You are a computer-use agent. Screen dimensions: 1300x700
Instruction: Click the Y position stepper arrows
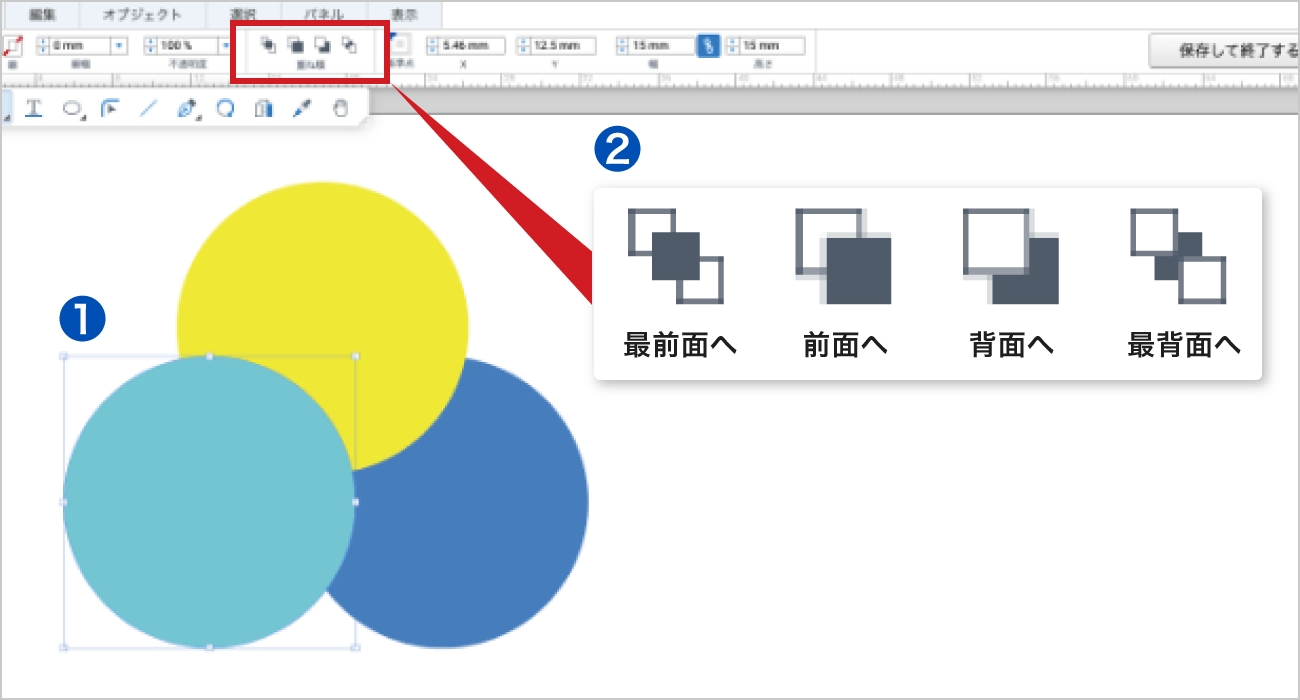(523, 46)
